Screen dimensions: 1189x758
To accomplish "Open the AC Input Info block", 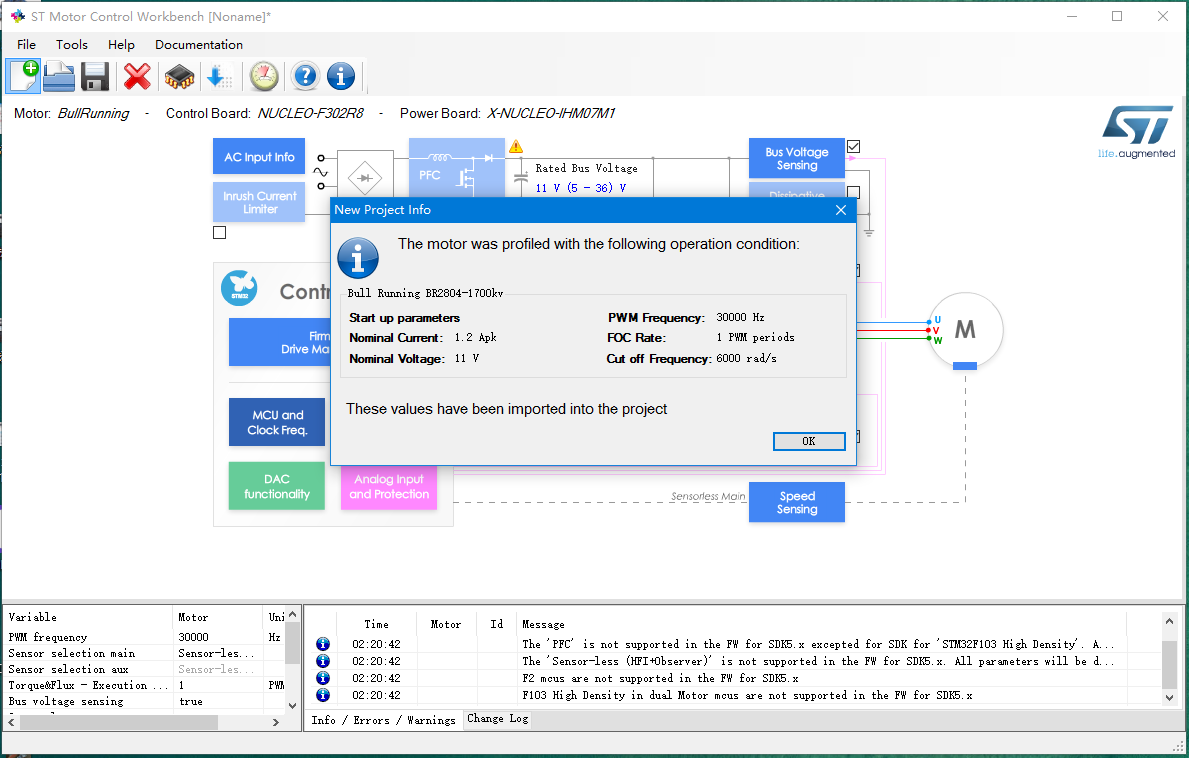I will [259, 157].
